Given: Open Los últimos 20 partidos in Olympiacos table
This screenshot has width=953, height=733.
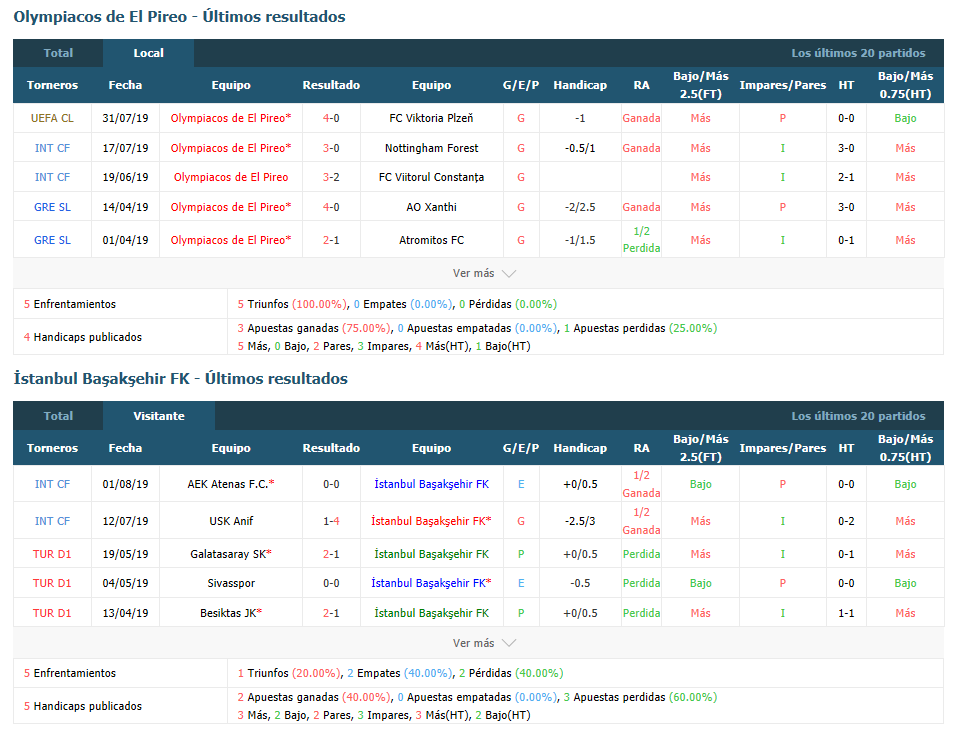Looking at the screenshot, I should pos(858,53).
